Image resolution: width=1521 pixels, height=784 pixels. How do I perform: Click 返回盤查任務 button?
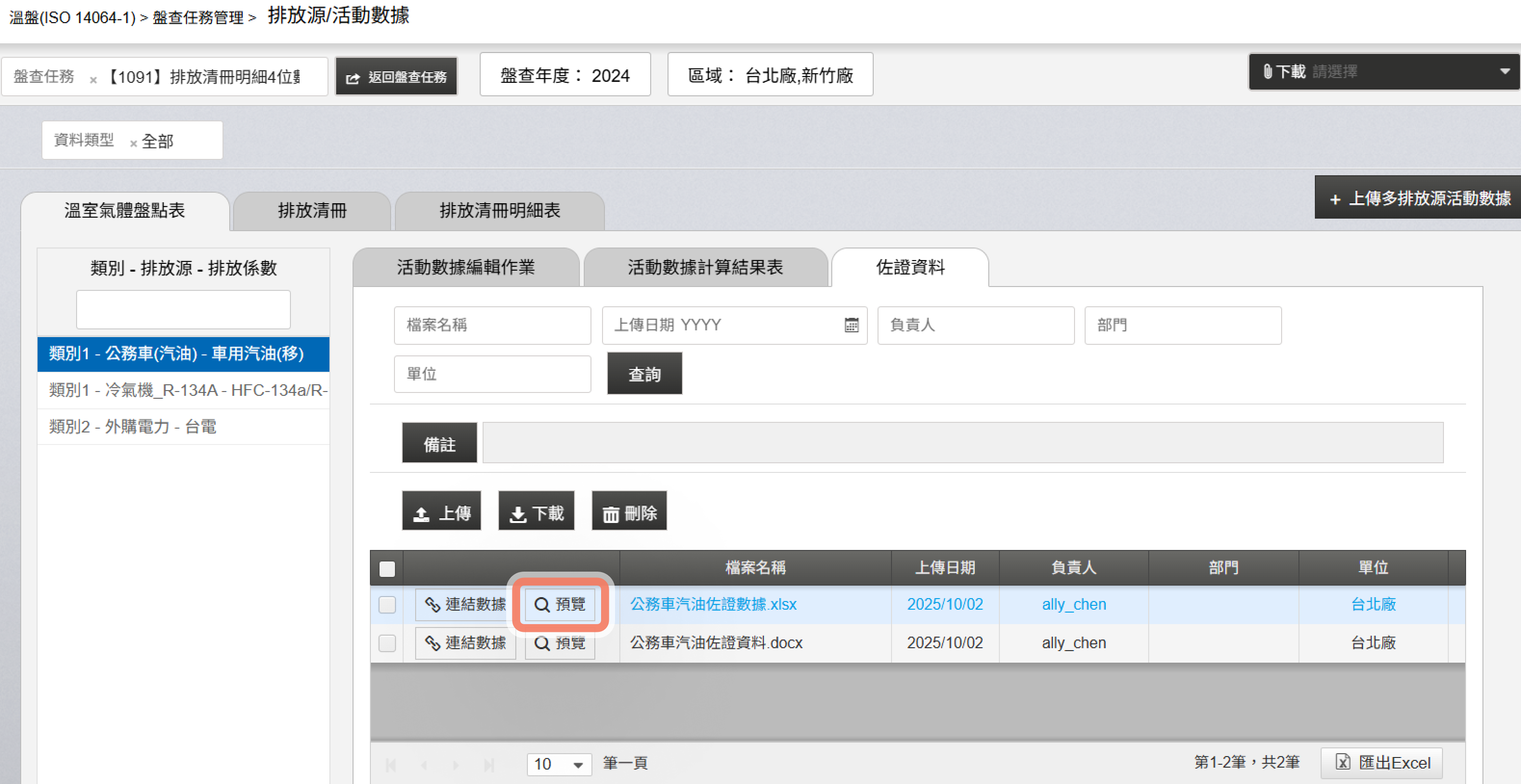pos(396,77)
